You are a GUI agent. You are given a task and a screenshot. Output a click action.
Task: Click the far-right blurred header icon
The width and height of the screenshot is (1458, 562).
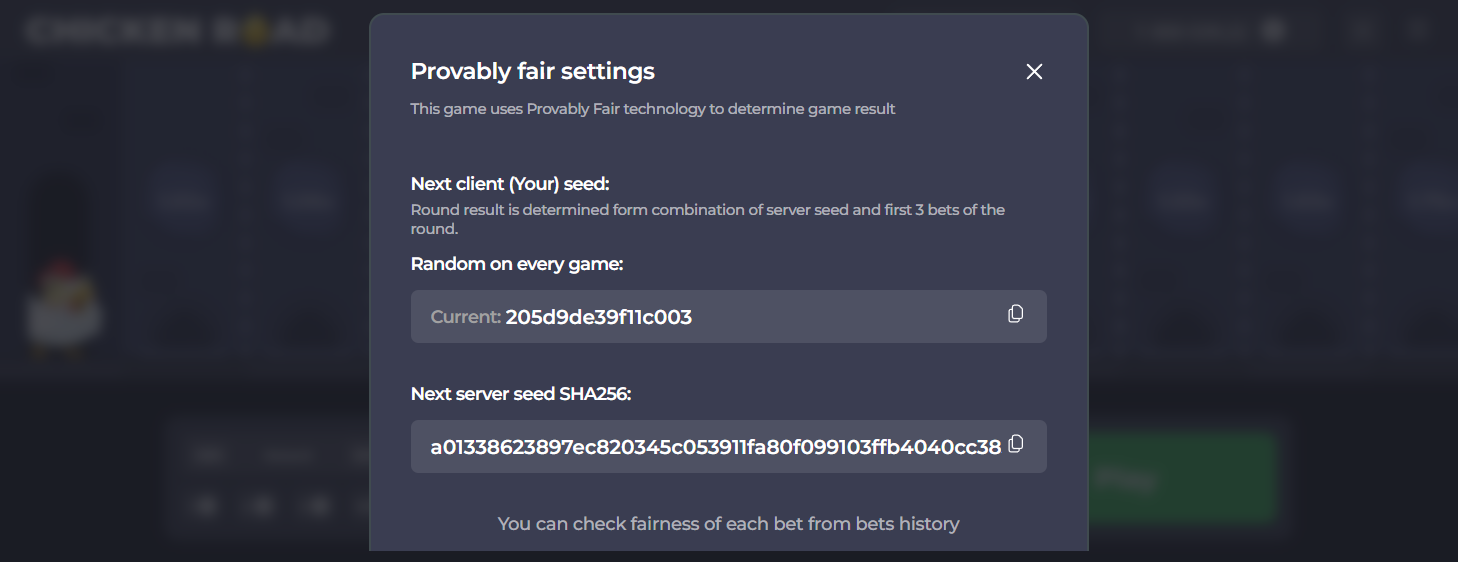pos(1416,31)
